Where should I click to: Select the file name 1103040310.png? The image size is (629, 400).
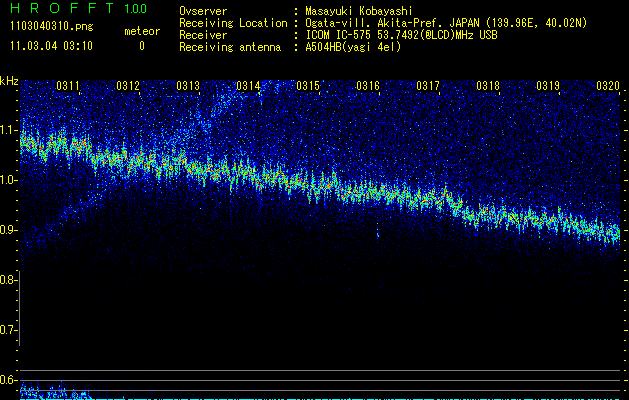coord(52,27)
